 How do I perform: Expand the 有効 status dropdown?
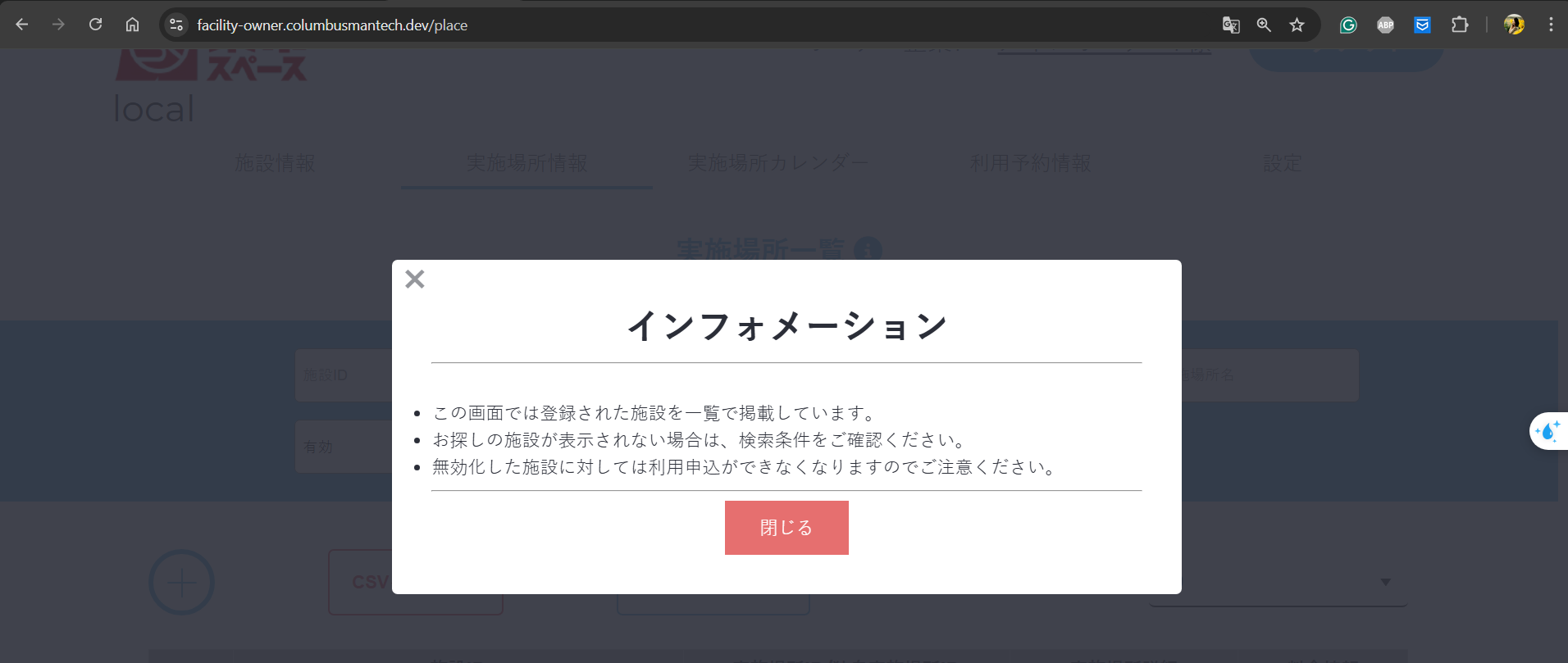pos(344,447)
